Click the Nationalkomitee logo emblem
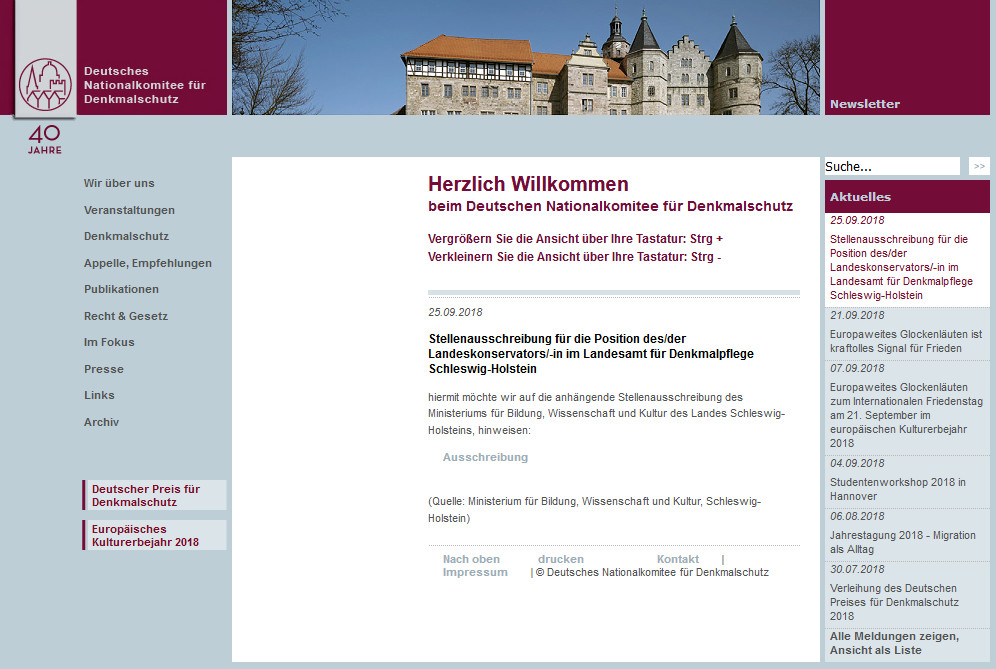 [45, 84]
